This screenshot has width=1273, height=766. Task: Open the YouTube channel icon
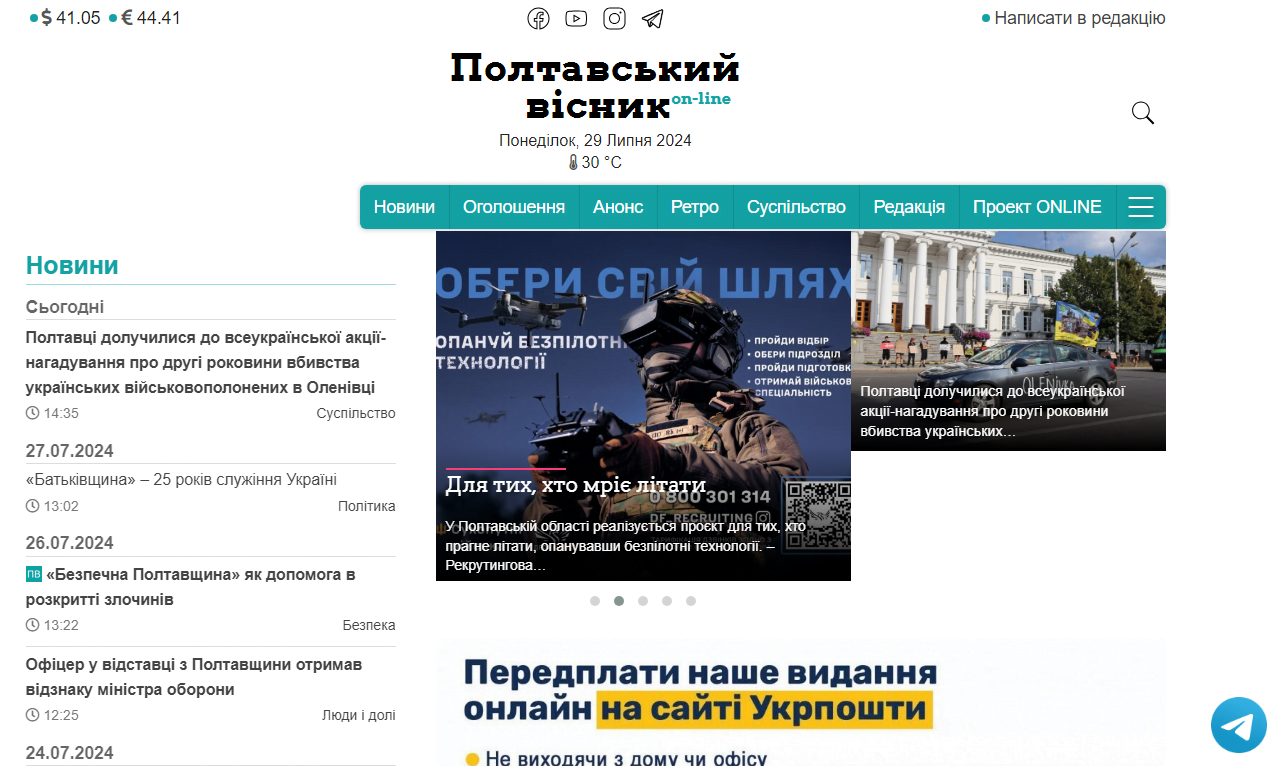click(x=576, y=18)
